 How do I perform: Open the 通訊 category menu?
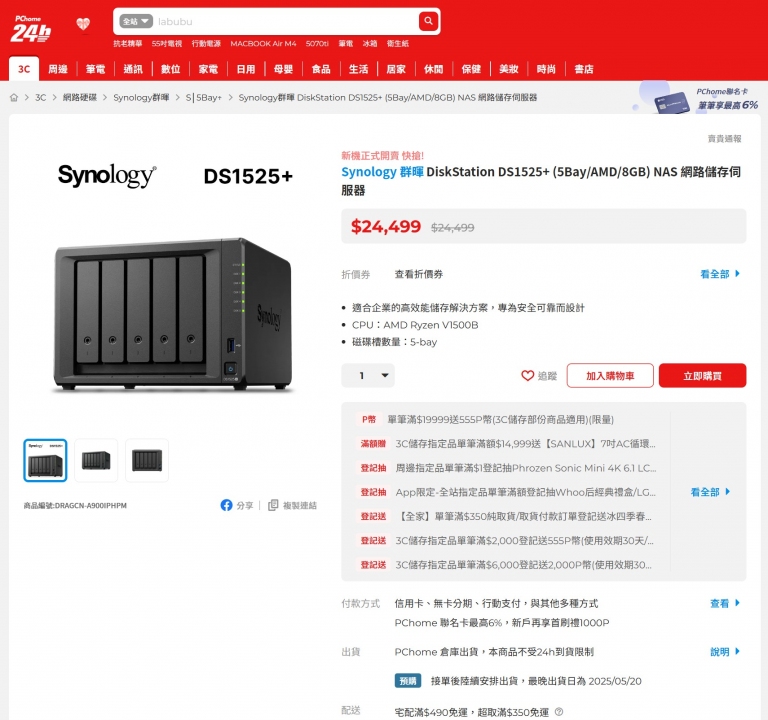(133, 69)
